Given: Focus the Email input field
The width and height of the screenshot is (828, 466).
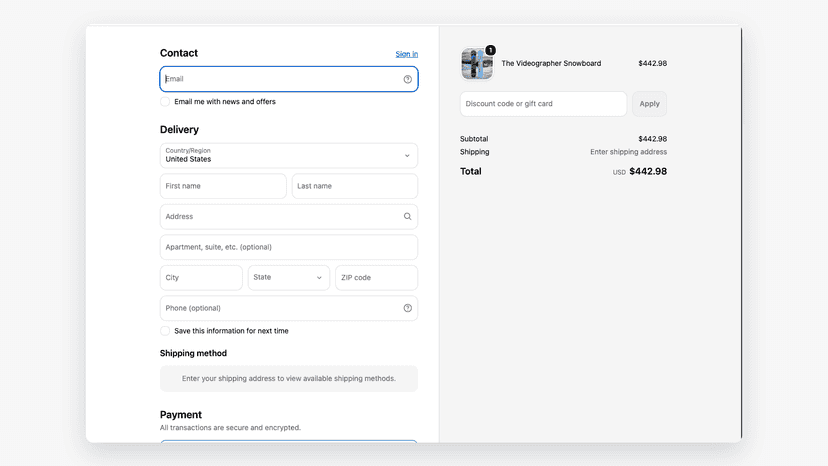Looking at the screenshot, I should click(x=289, y=79).
